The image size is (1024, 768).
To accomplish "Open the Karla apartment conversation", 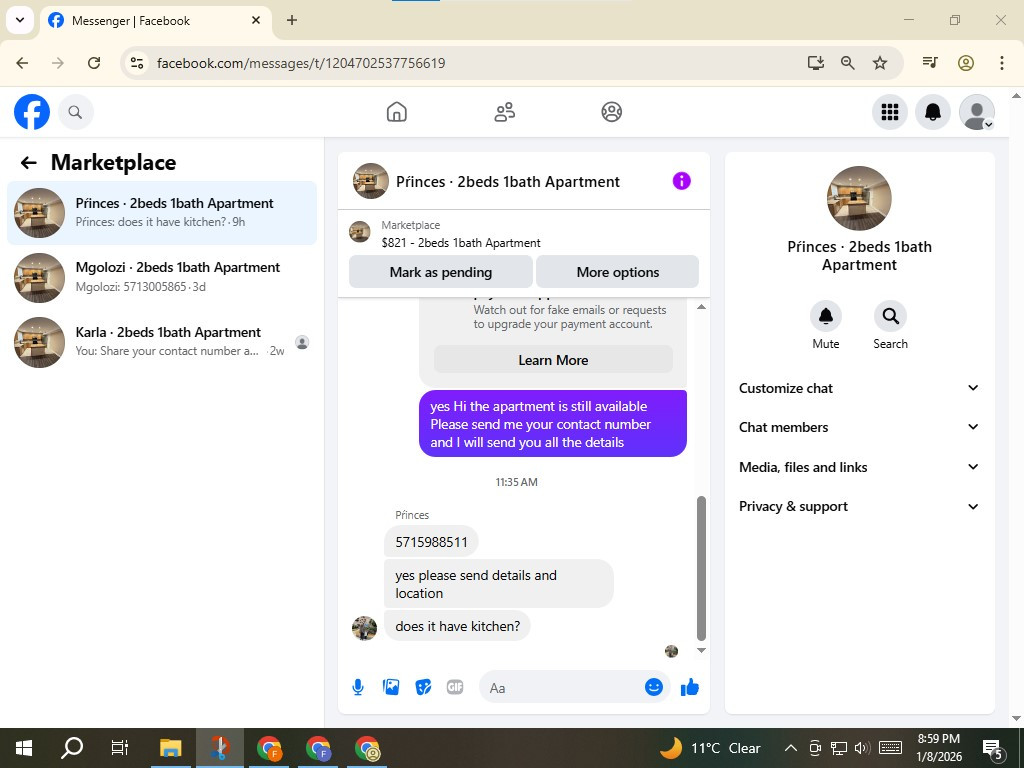I will (x=162, y=342).
